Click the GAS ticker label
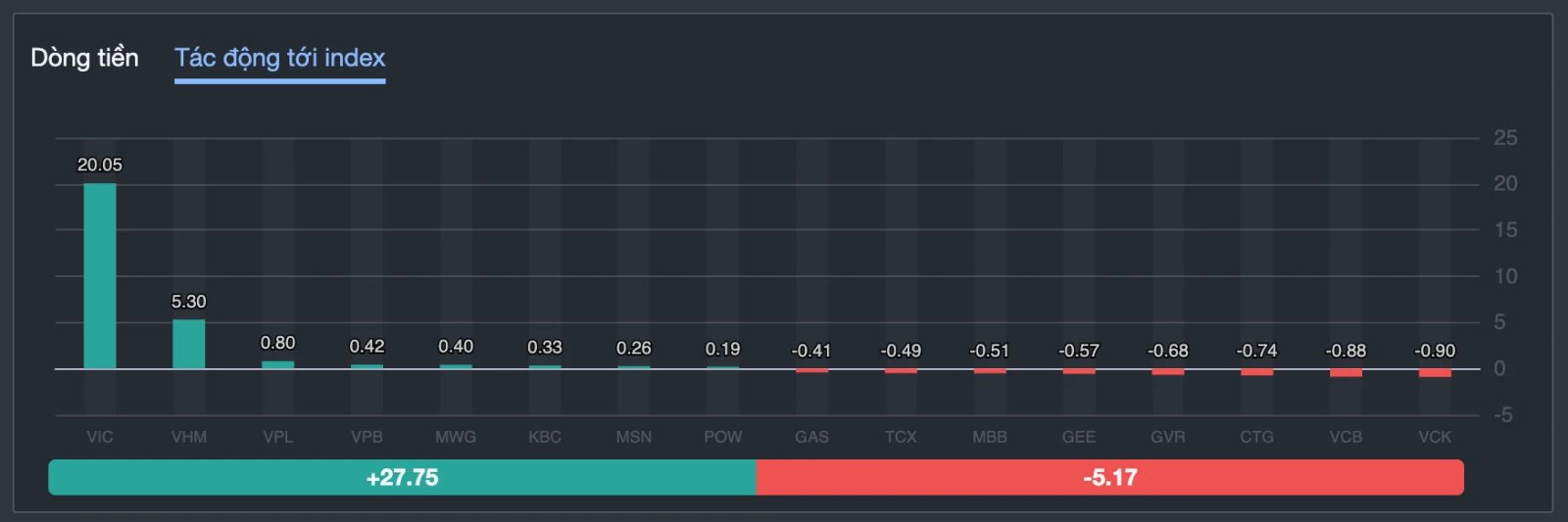Viewport: 1568px width, 522px height. point(811,437)
